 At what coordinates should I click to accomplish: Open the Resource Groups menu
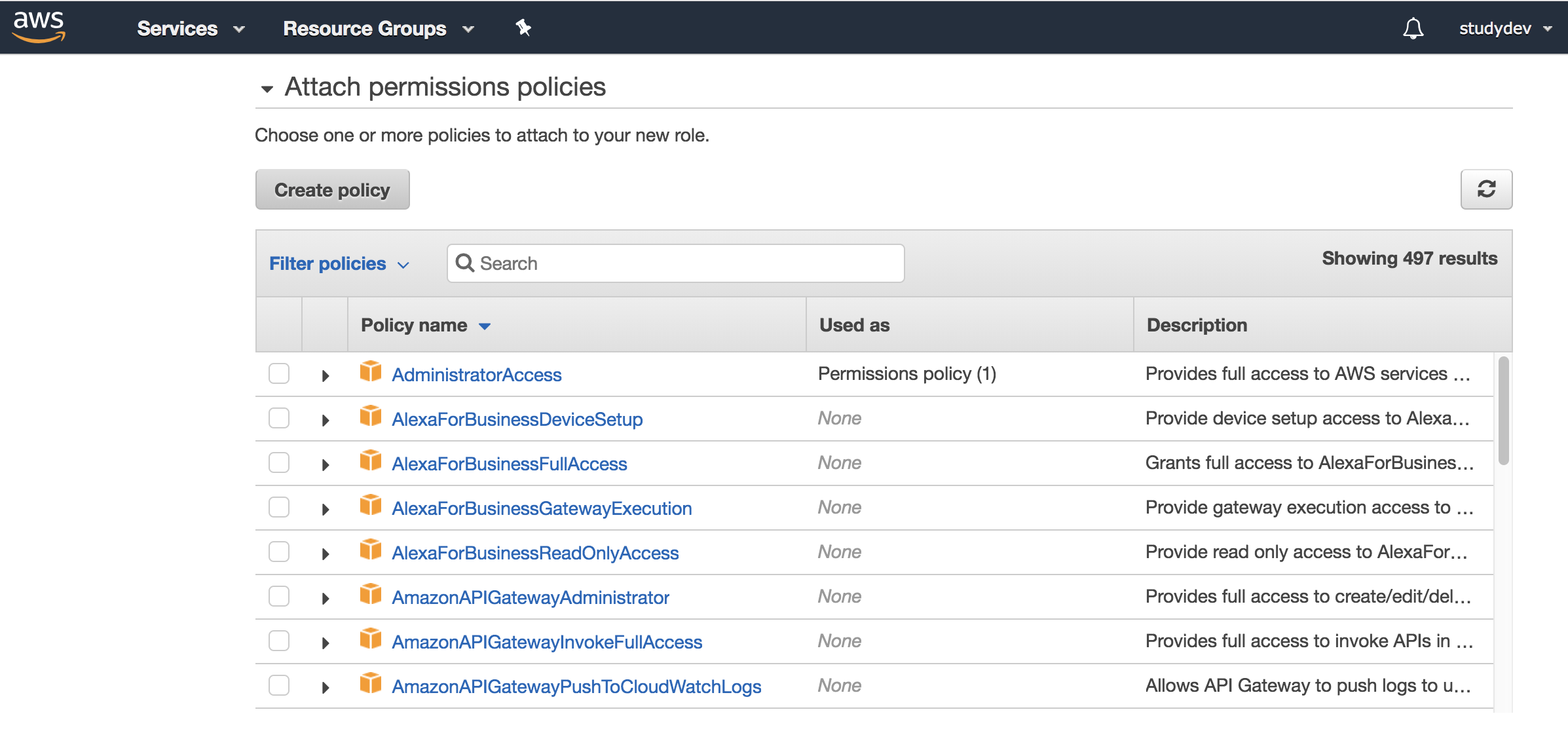tap(379, 28)
